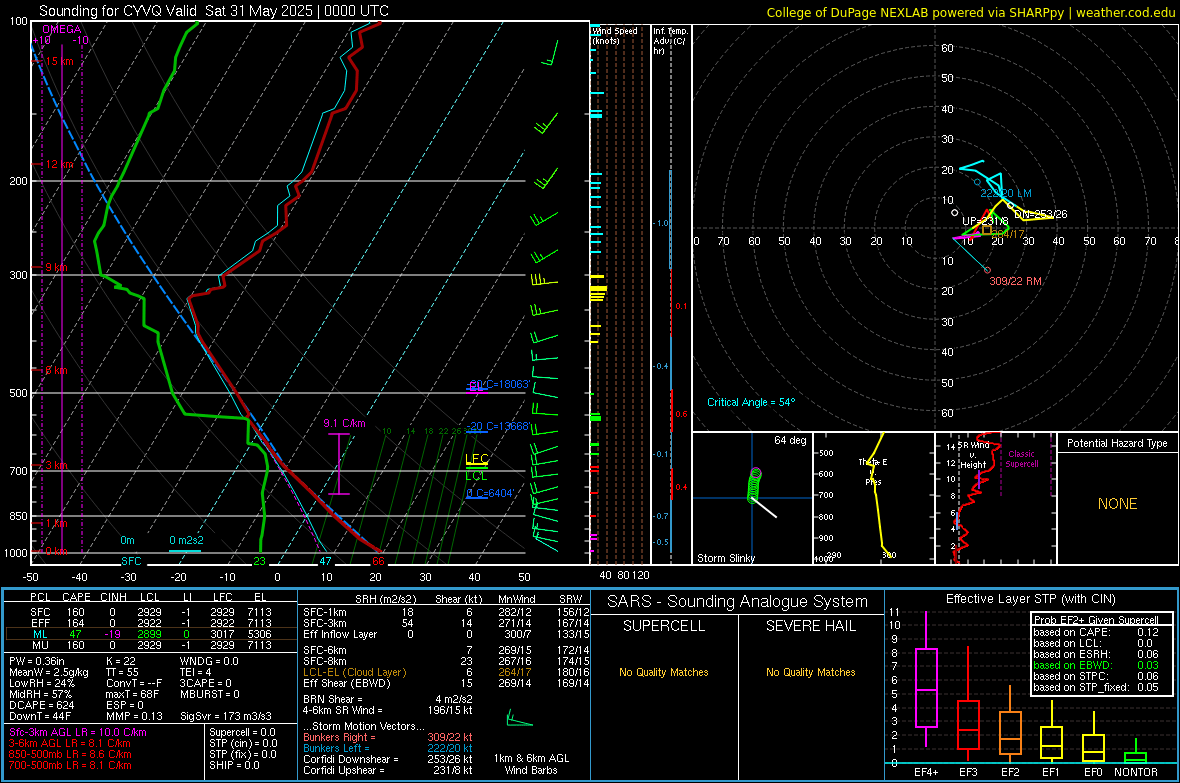Screen dimensions: 1180x783
Task: Click the 'SHIP = 0.0' value
Action: [234, 765]
